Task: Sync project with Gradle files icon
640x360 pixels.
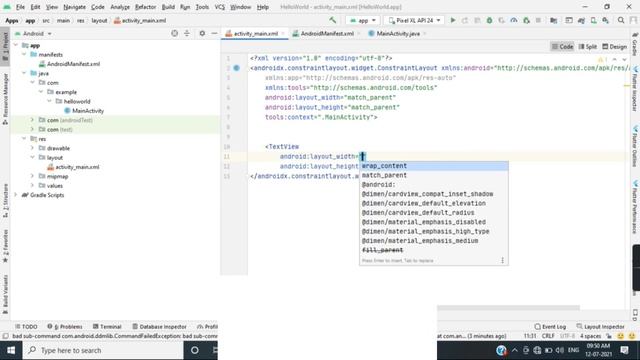Action: (x=581, y=20)
